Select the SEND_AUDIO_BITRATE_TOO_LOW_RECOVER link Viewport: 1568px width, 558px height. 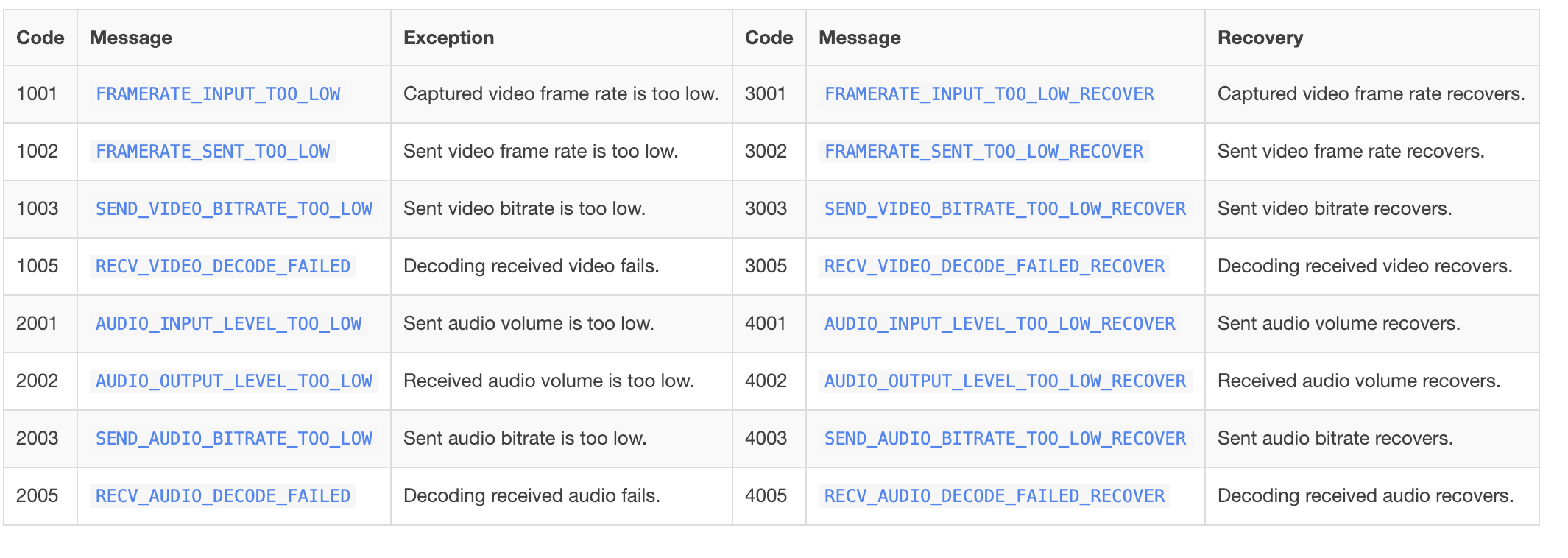pyautogui.click(x=1006, y=439)
